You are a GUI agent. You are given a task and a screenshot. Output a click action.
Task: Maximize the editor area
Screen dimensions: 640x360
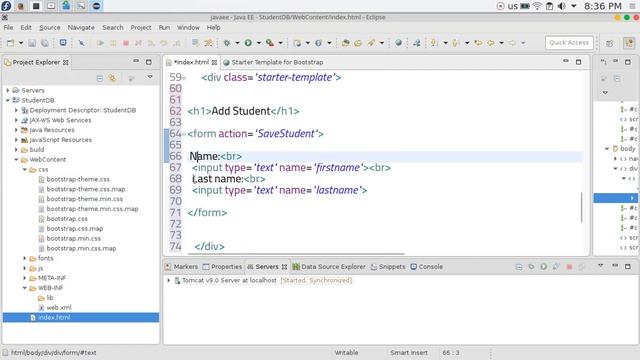click(x=578, y=62)
